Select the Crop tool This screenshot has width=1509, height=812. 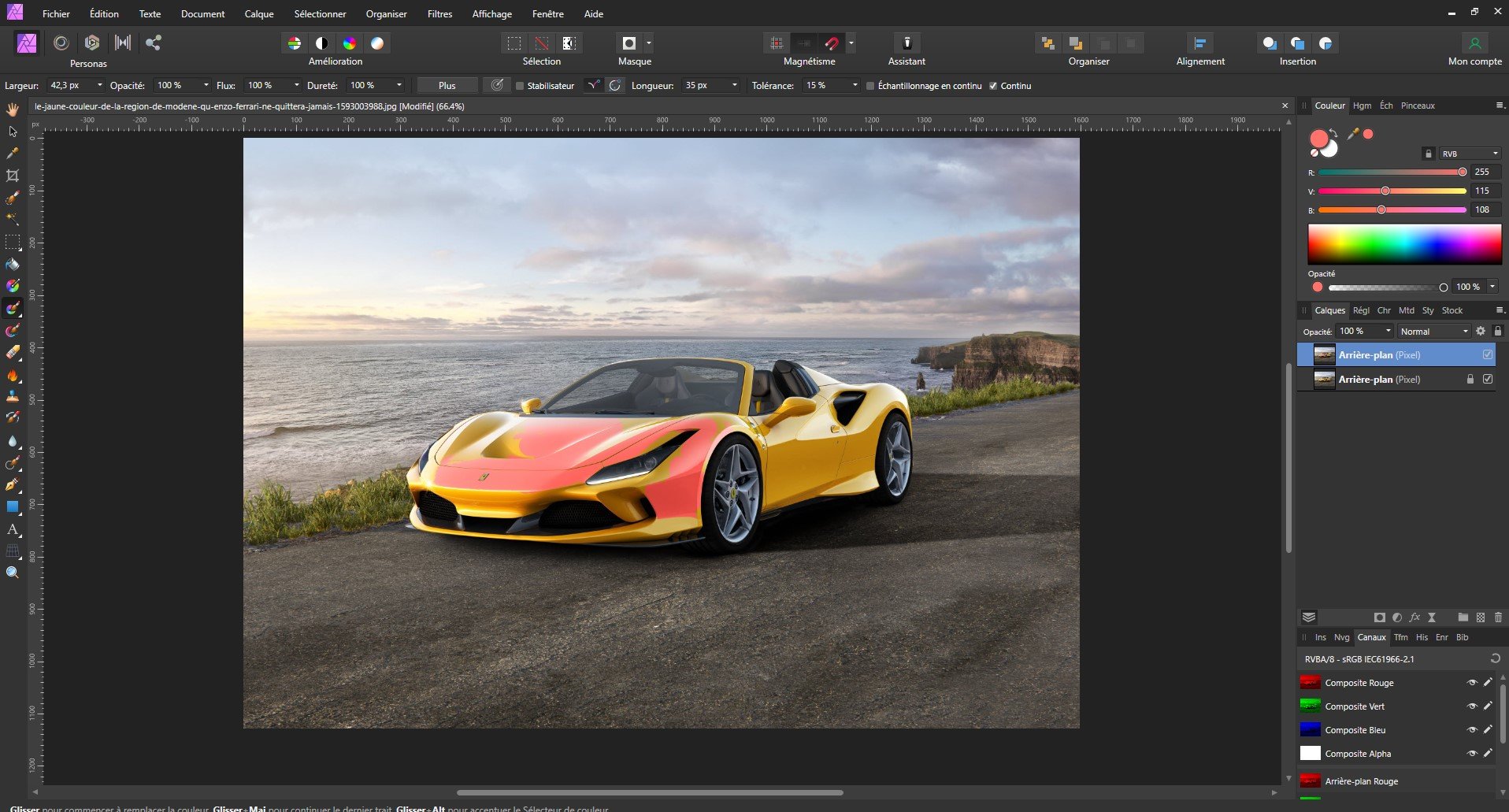pyautogui.click(x=13, y=176)
